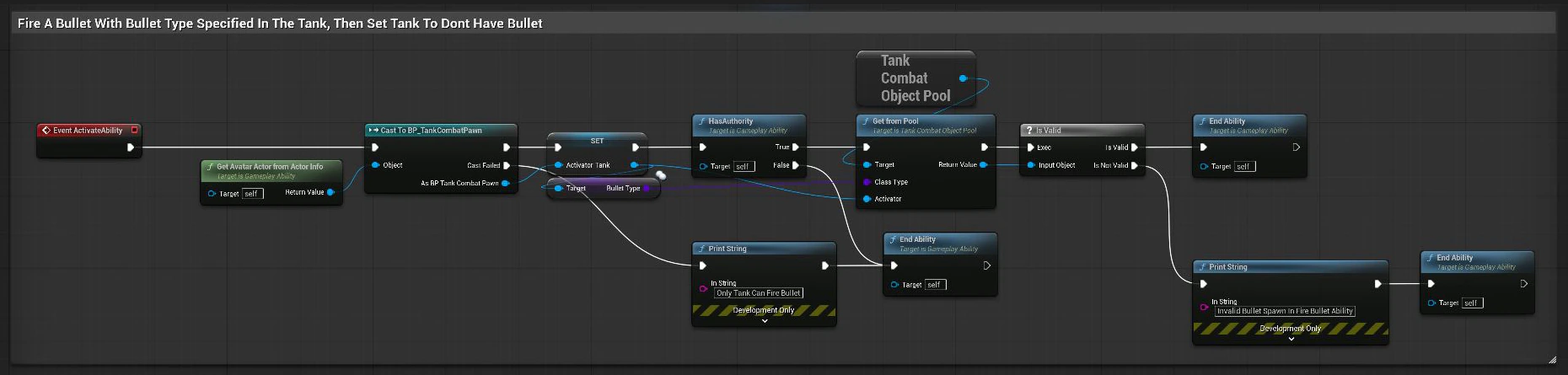Click the Target pin on the bullet getter node

pos(558,188)
